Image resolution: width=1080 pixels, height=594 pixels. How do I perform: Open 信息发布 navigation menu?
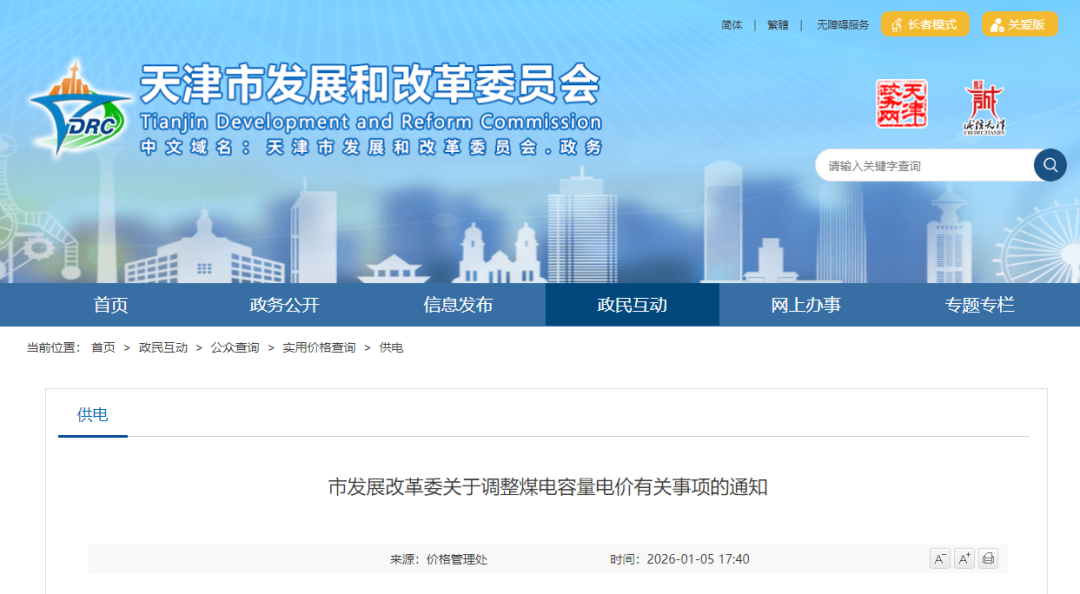coord(458,305)
